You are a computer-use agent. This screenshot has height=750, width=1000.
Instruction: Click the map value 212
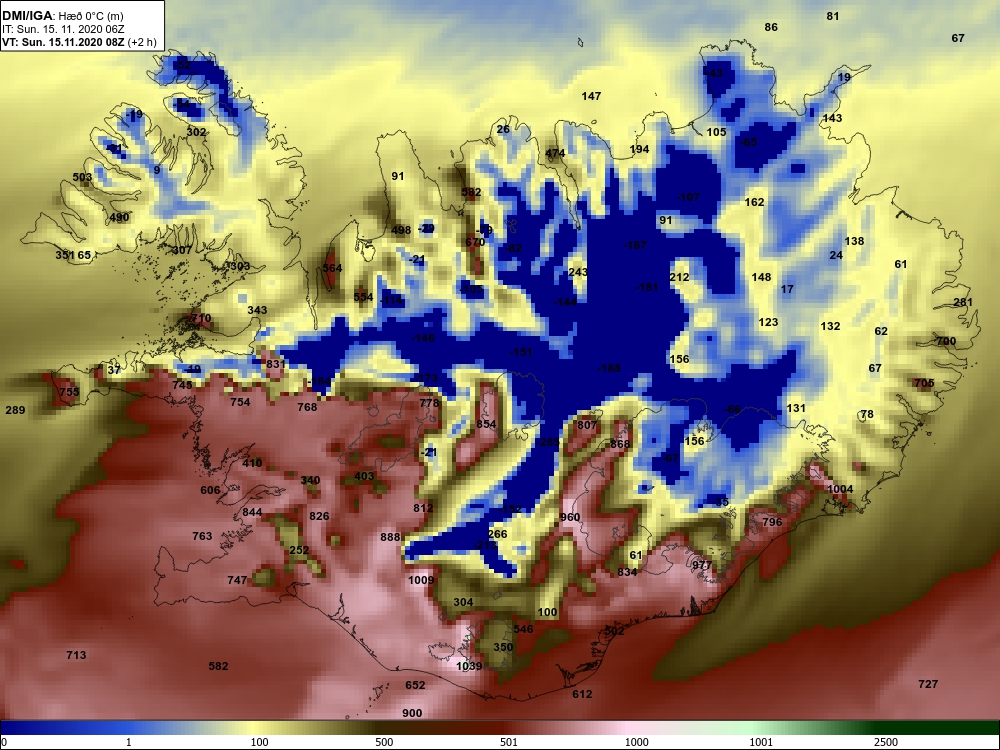coord(679,277)
